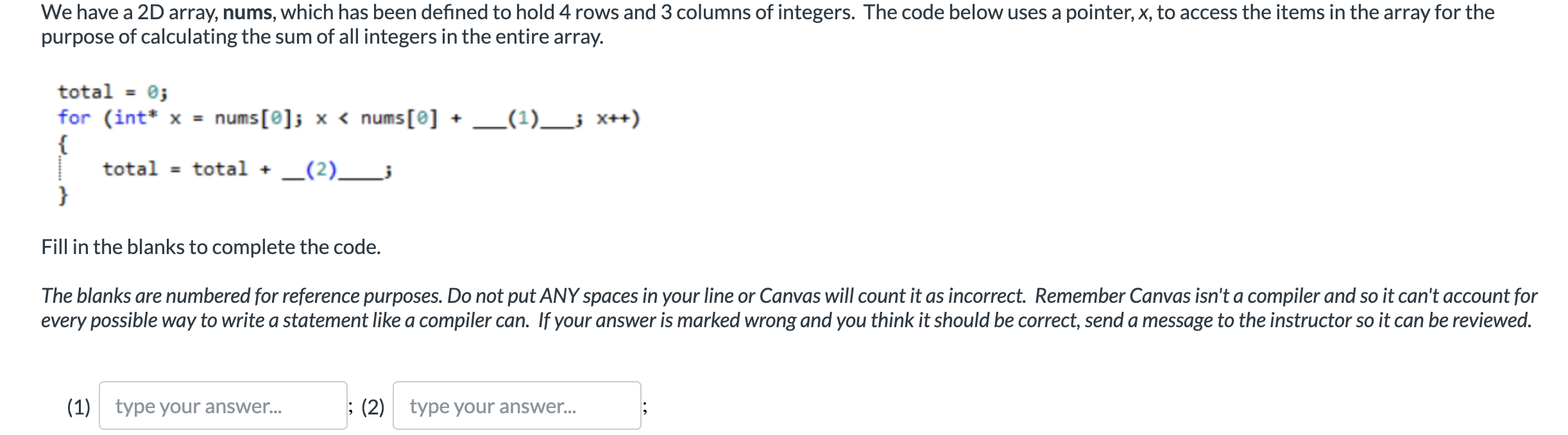1568x435 pixels.
Task: Click the answer box for blank (2)
Action: click(x=516, y=405)
